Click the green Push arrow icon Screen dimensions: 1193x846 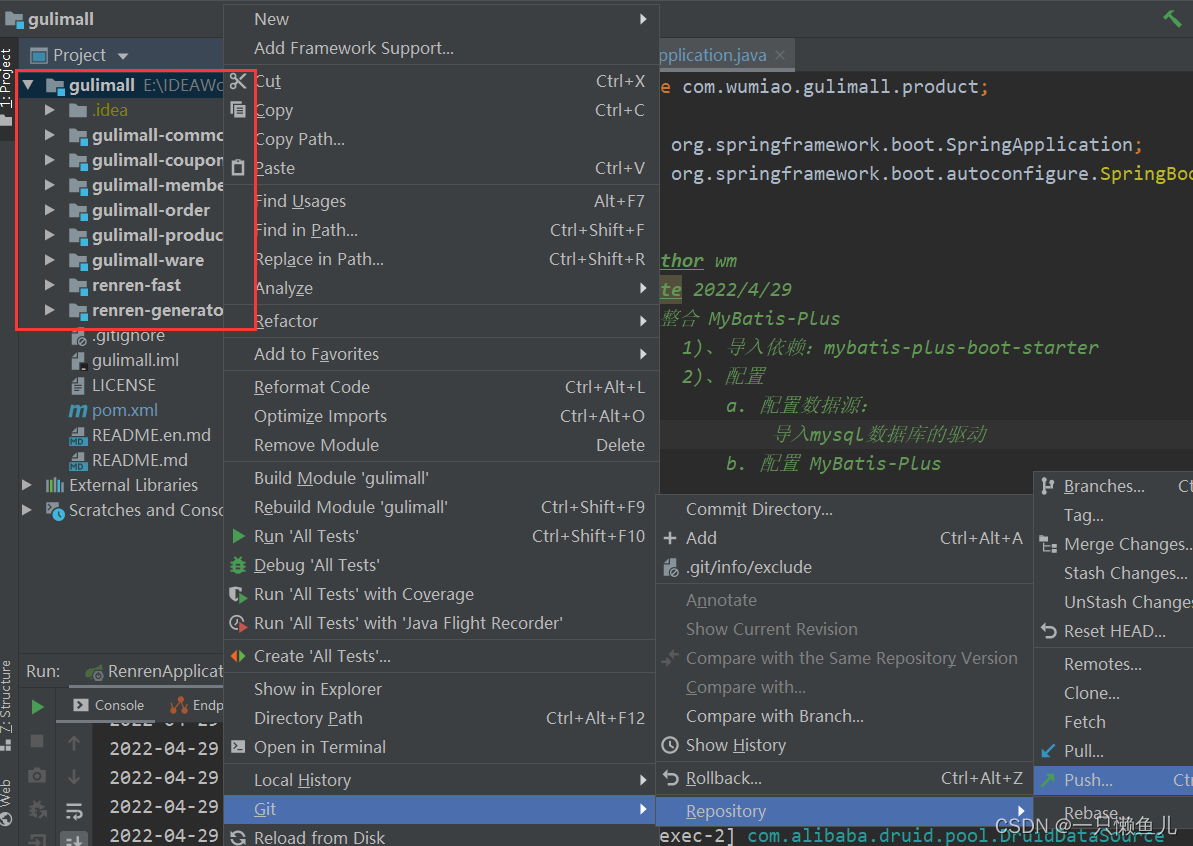pos(1048,780)
